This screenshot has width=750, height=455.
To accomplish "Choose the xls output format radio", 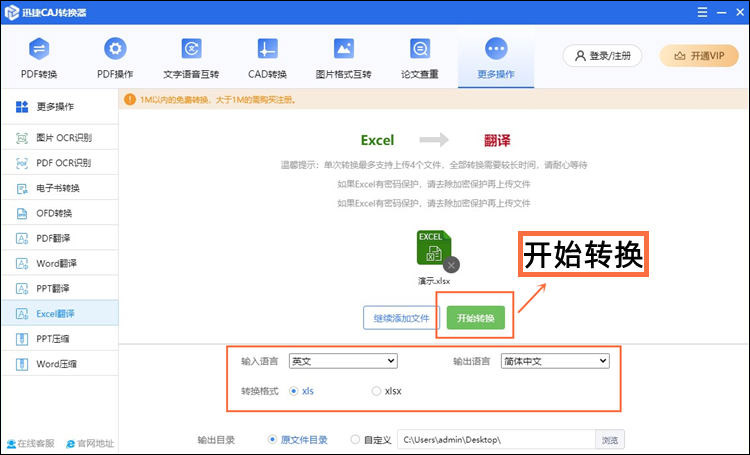I will pos(293,391).
